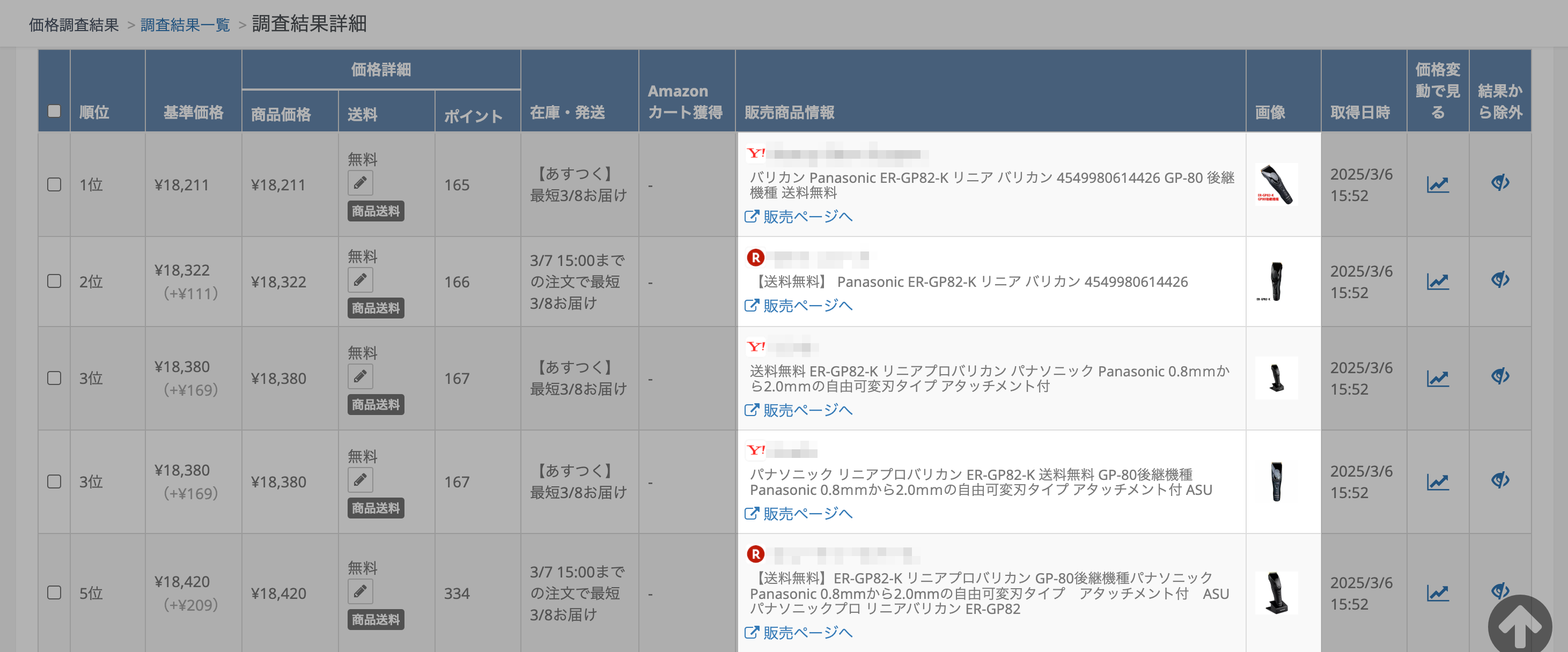The image size is (1568, 652).
Task: Go to 調査結果一覧 breadcrumb
Action: pyautogui.click(x=185, y=25)
